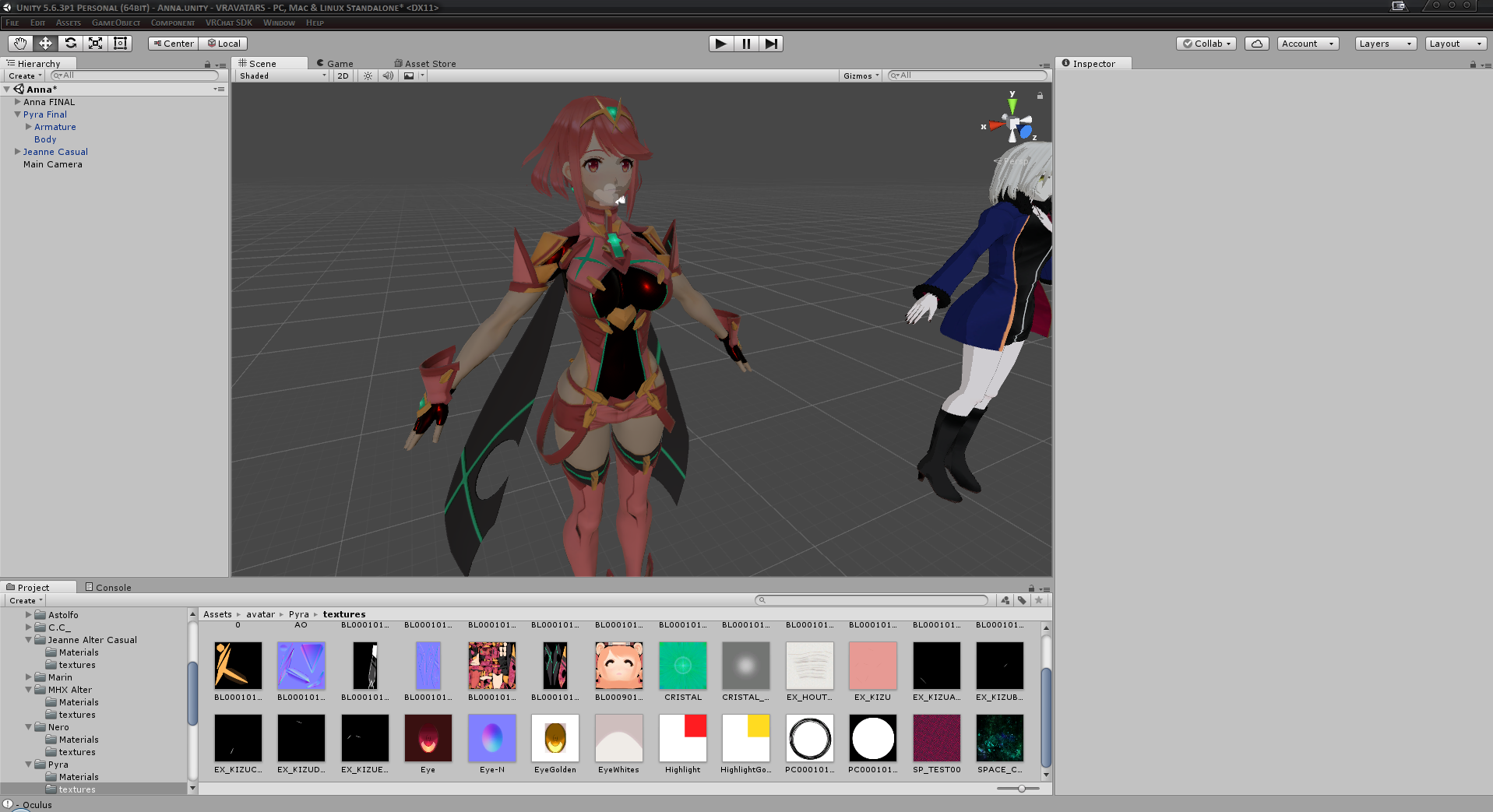This screenshot has width=1493, height=812.
Task: Open the VRChat SDK menu
Action: pyautogui.click(x=229, y=23)
